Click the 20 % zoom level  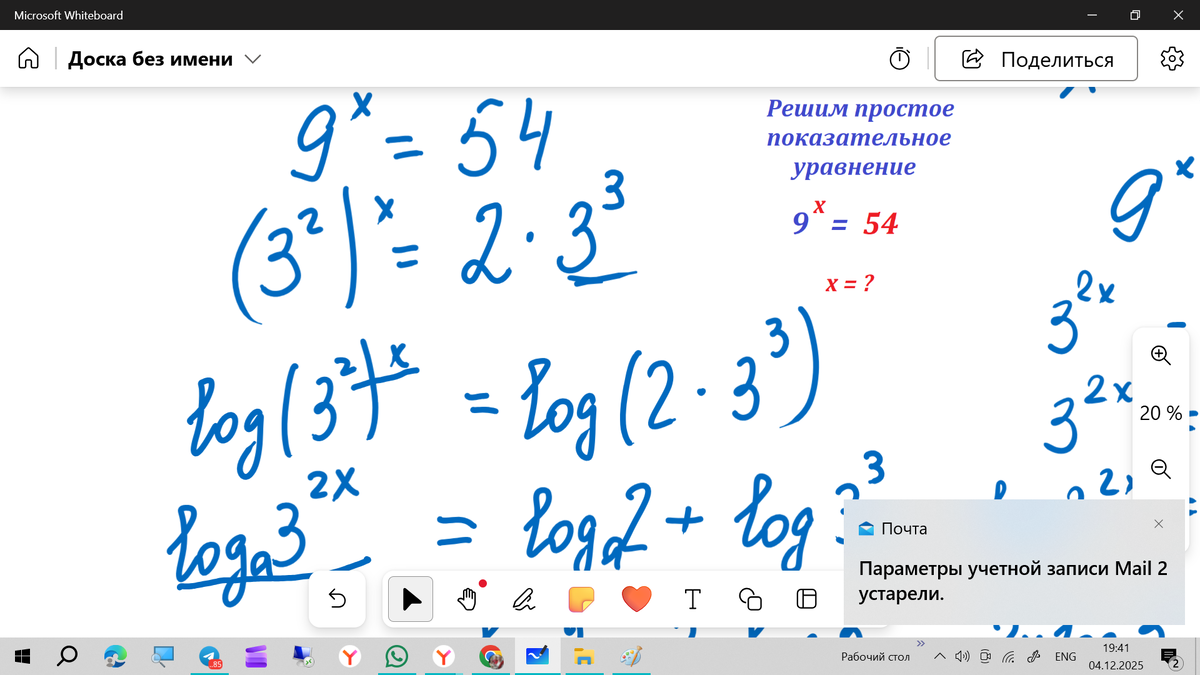[1160, 412]
